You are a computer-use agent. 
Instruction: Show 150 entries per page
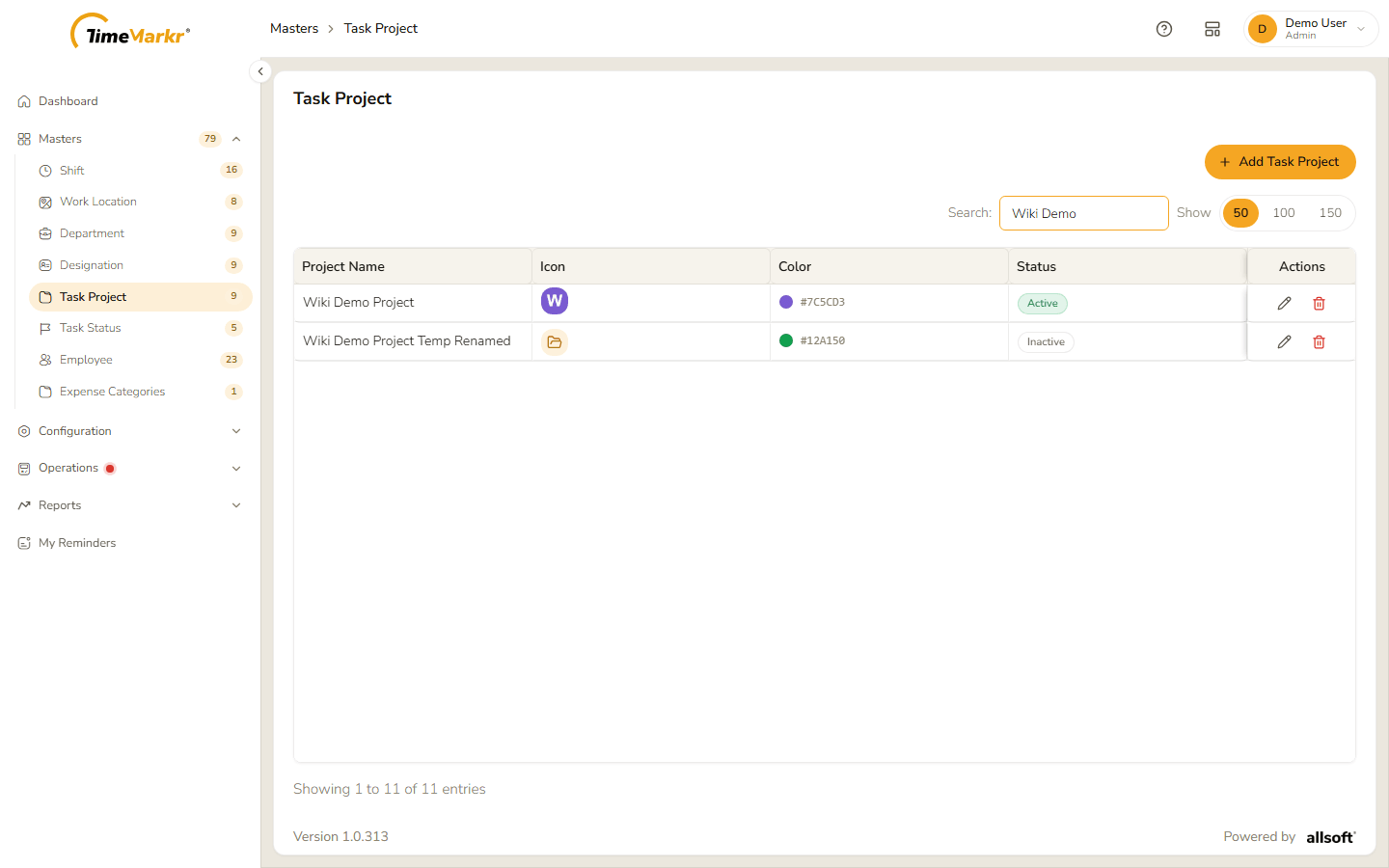[x=1330, y=213]
